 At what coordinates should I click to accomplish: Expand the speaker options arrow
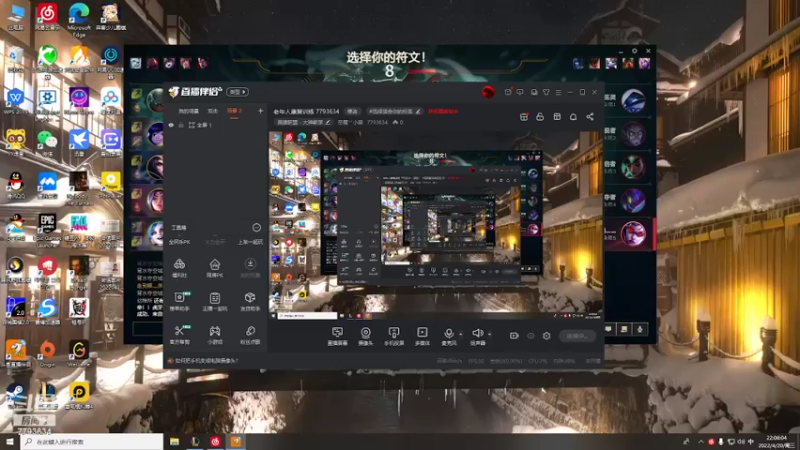click(x=490, y=335)
